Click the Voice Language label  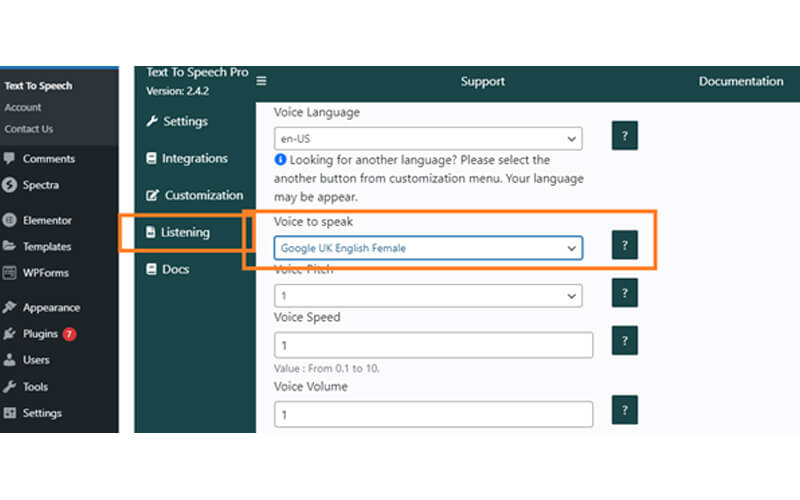coord(316,112)
